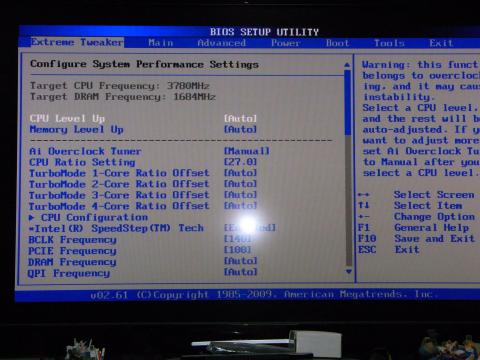Edit CPU Ratio [27.0] value

(240, 162)
